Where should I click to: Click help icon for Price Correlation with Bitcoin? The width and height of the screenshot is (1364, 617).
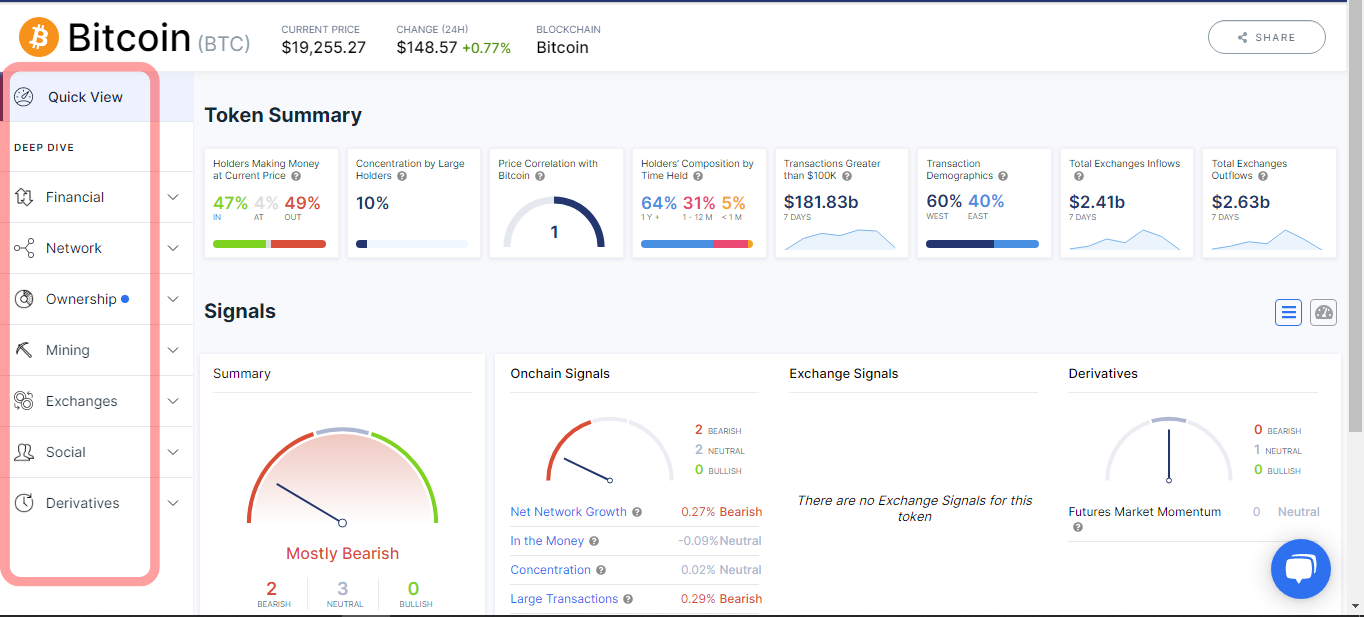(x=540, y=176)
